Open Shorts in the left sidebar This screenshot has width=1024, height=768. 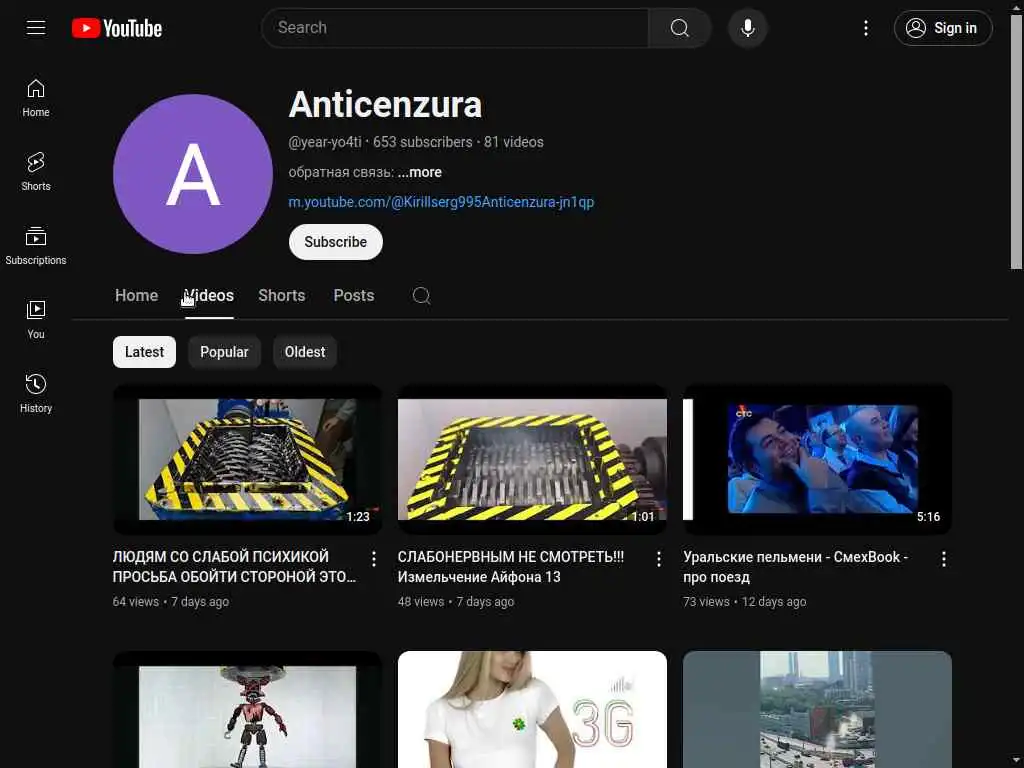(x=36, y=172)
